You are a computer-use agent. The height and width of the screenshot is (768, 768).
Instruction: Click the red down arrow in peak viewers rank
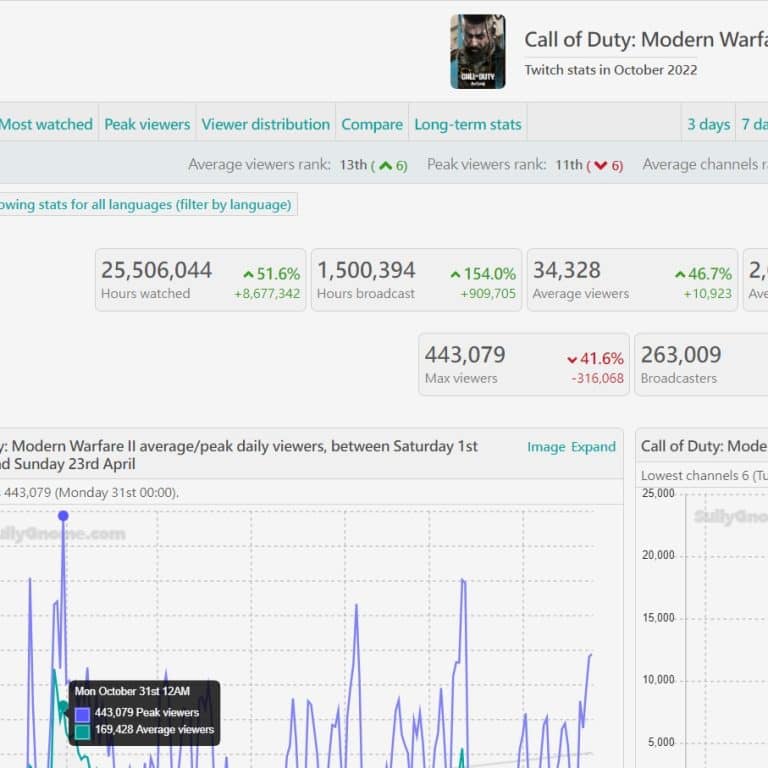601,166
